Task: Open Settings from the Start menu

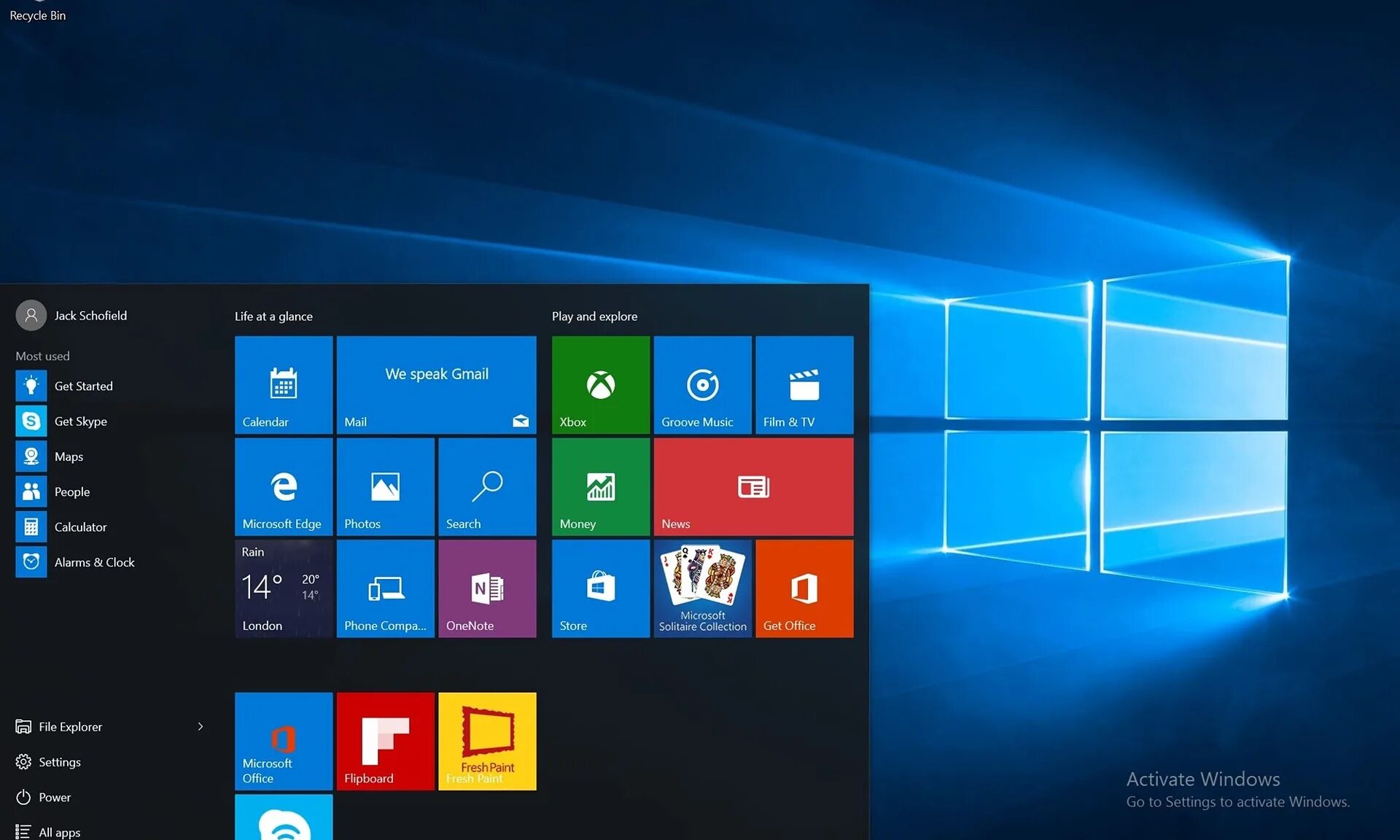Action: click(x=58, y=762)
